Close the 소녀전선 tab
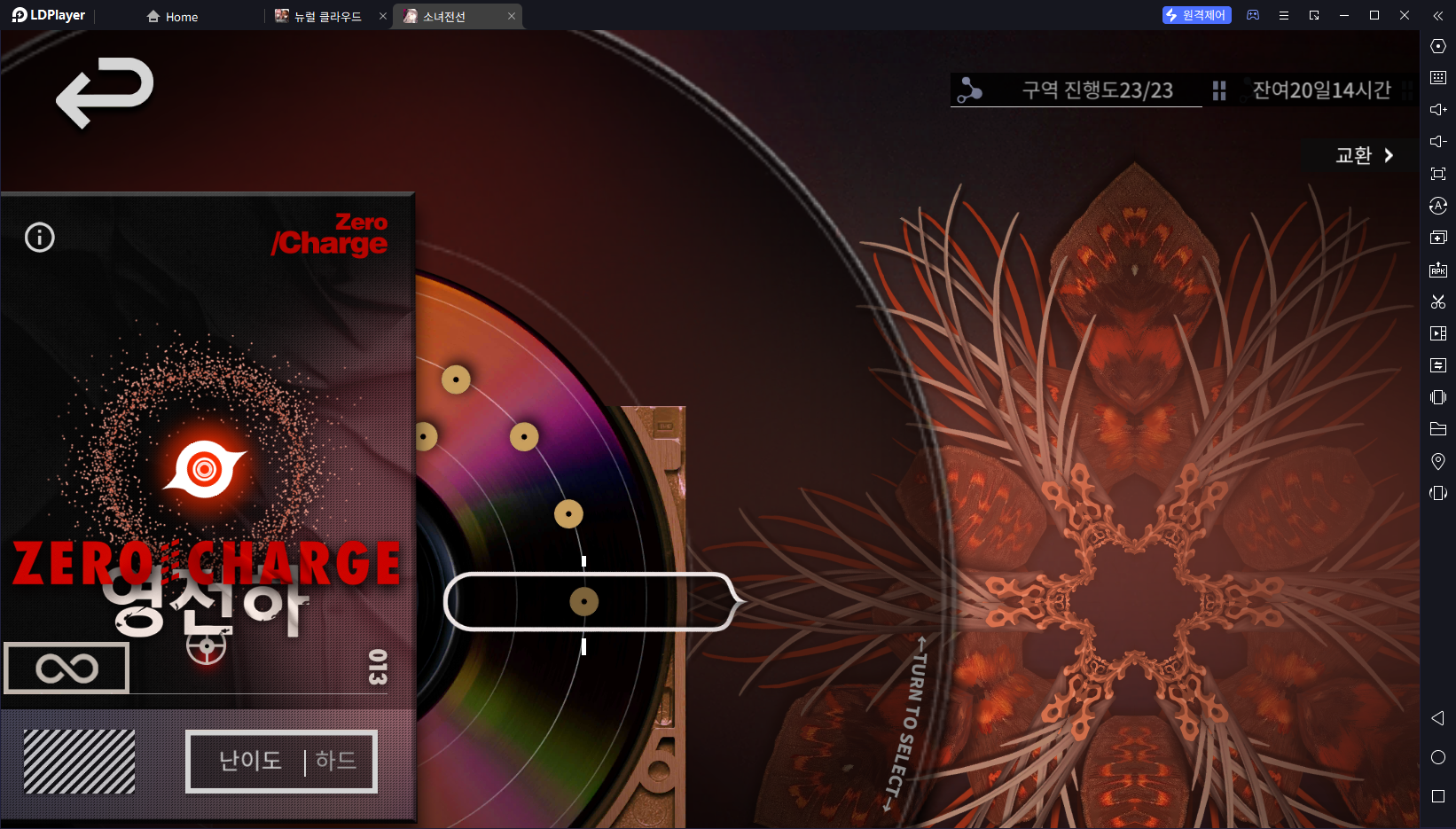The height and width of the screenshot is (829, 1456). (x=512, y=16)
